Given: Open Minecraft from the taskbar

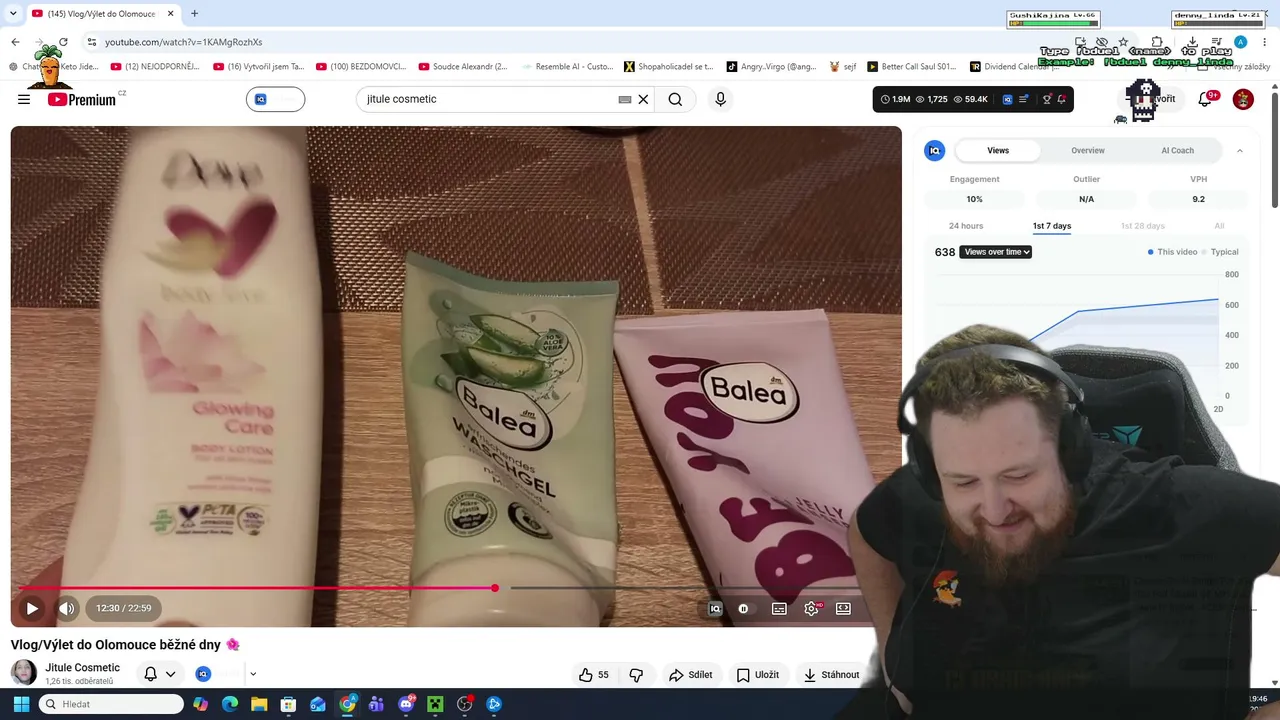Looking at the screenshot, I should click(435, 704).
